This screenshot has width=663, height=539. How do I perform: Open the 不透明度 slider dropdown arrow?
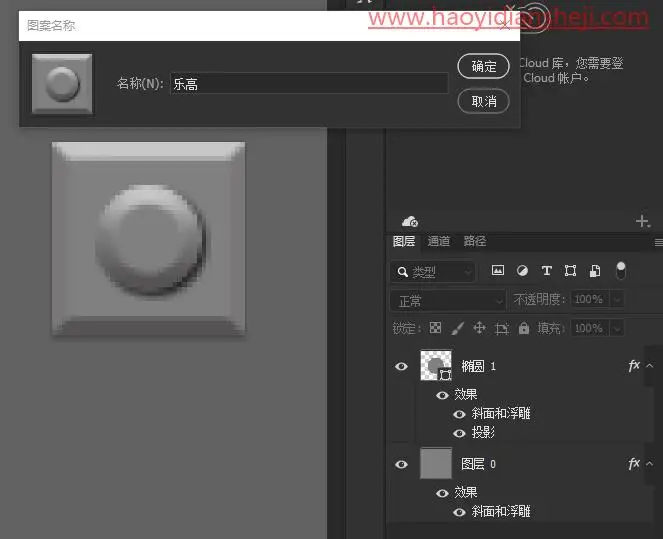(617, 300)
